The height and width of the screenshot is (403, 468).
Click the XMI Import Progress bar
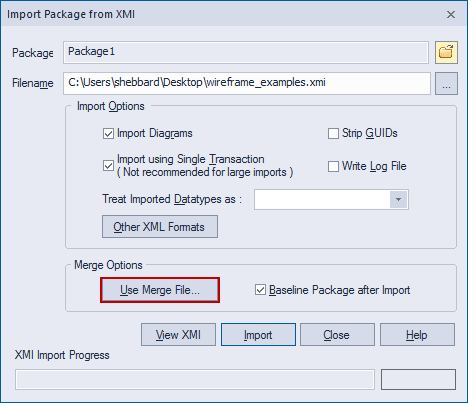coord(195,379)
